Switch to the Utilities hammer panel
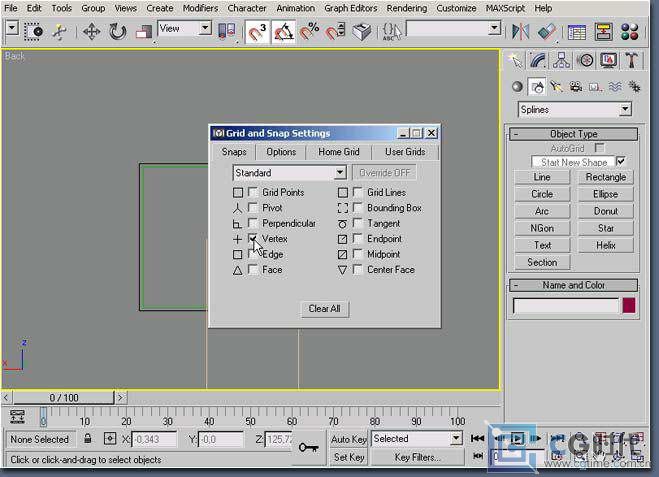The height and width of the screenshot is (477, 659). tap(631, 61)
